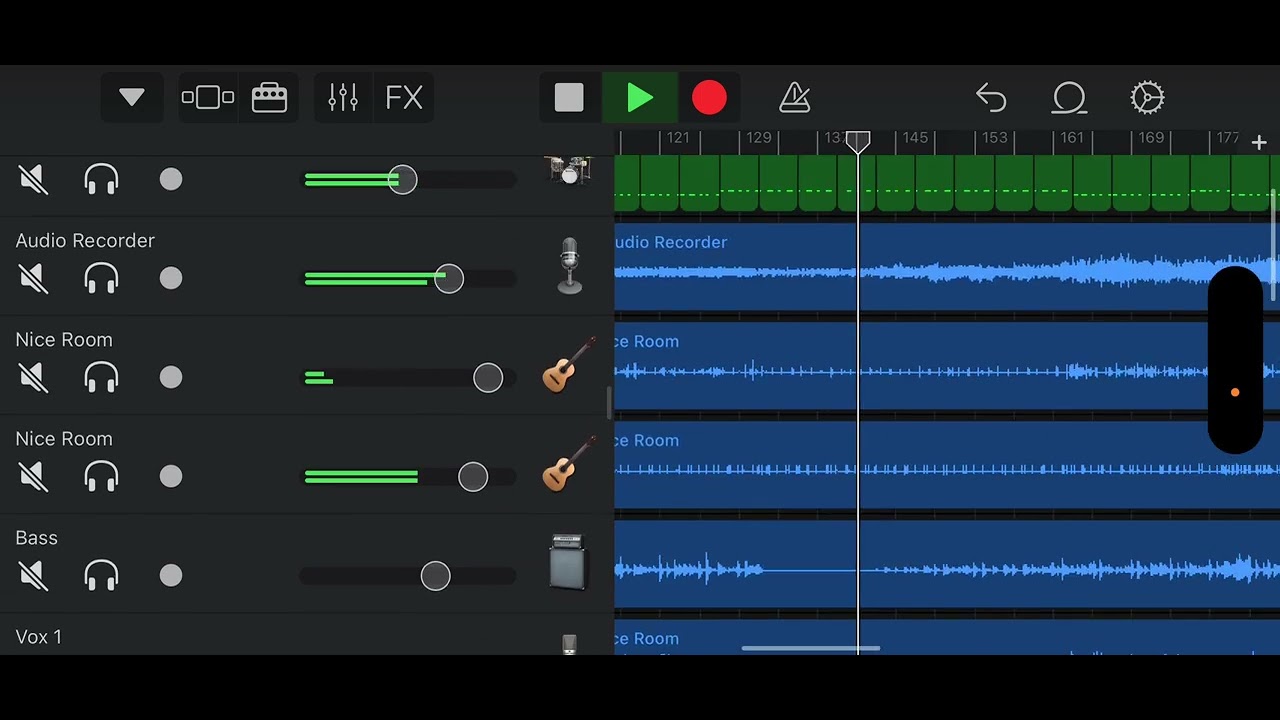Viewport: 1280px width, 720px height.
Task: Select the lower Nice Room waveform region
Action: [x=947, y=465]
